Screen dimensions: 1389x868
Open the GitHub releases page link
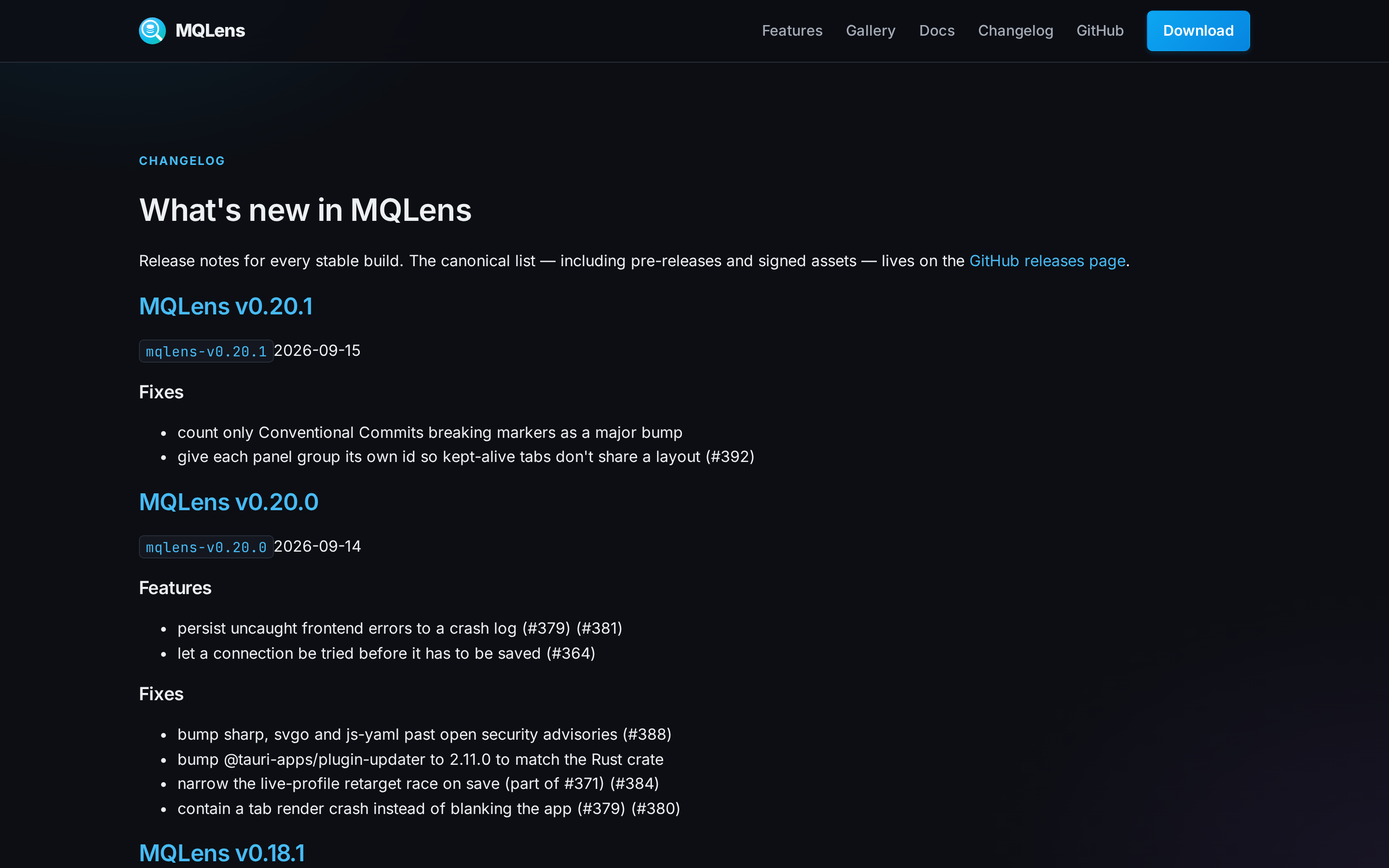pyautogui.click(x=1047, y=261)
